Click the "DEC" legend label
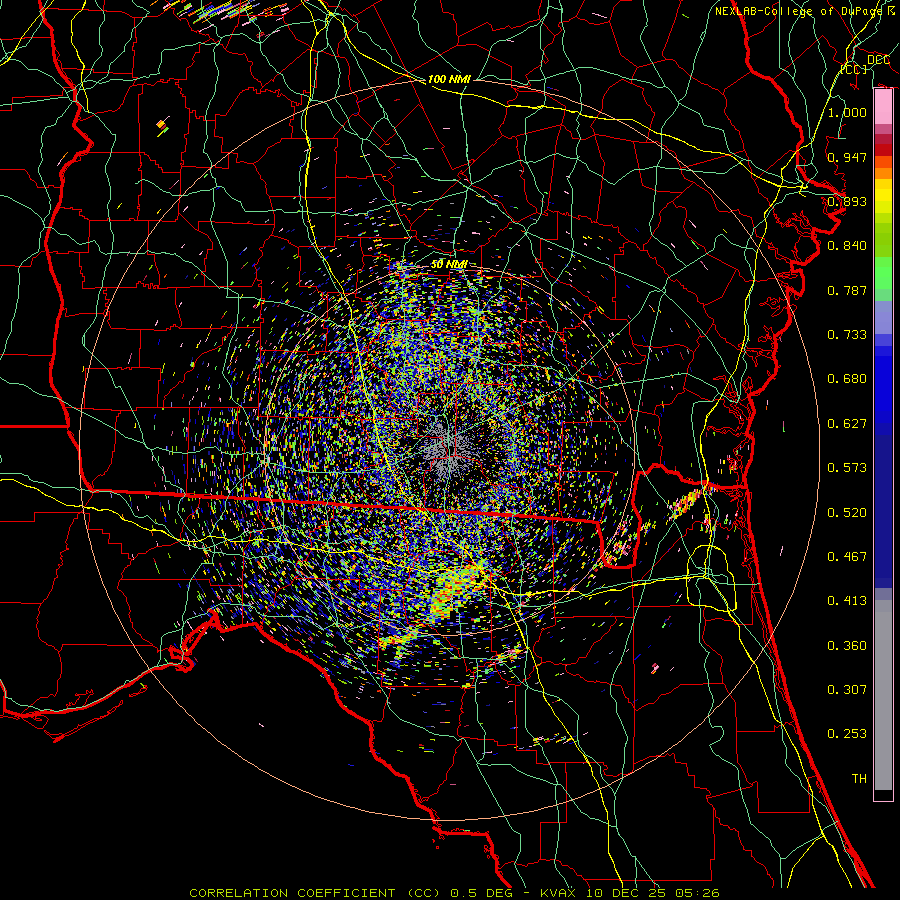The width and height of the screenshot is (900, 900). coord(878,60)
